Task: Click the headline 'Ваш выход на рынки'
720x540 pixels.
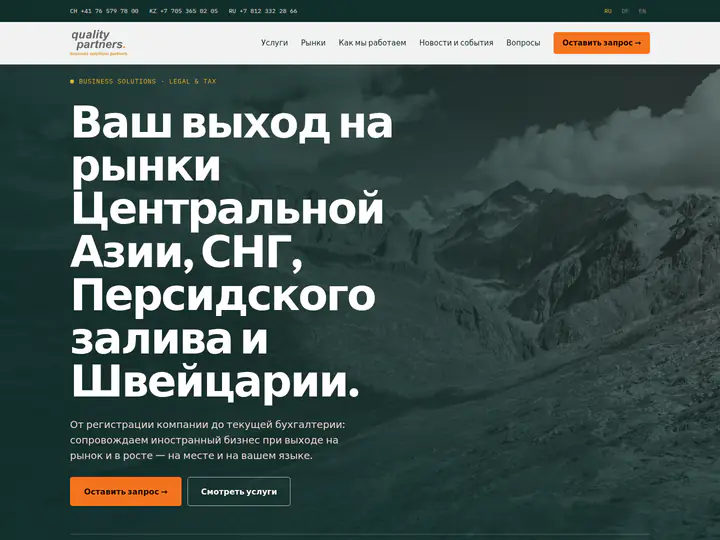Action: (232, 250)
